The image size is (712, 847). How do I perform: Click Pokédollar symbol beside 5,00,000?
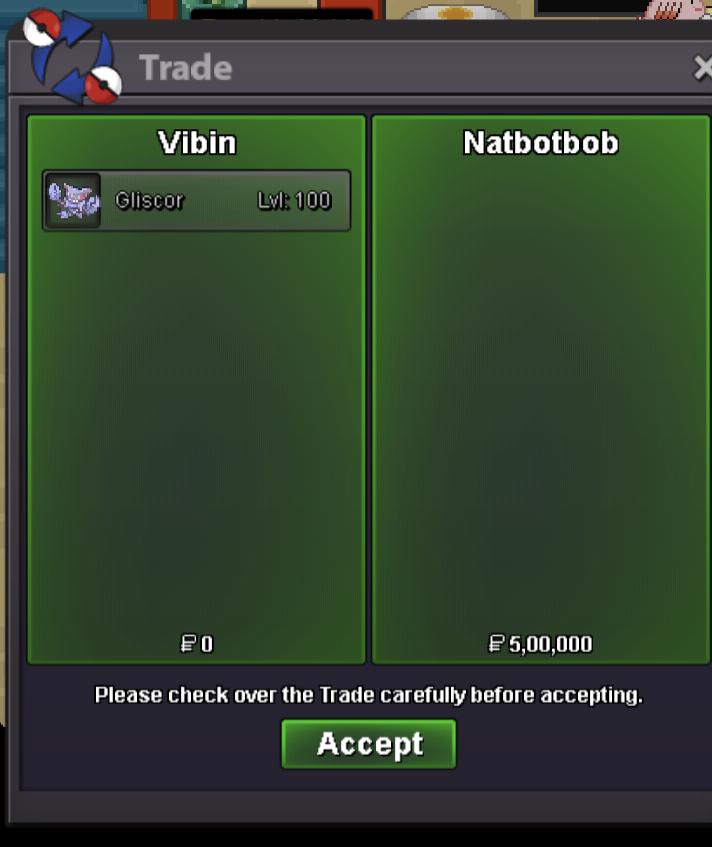(x=496, y=643)
